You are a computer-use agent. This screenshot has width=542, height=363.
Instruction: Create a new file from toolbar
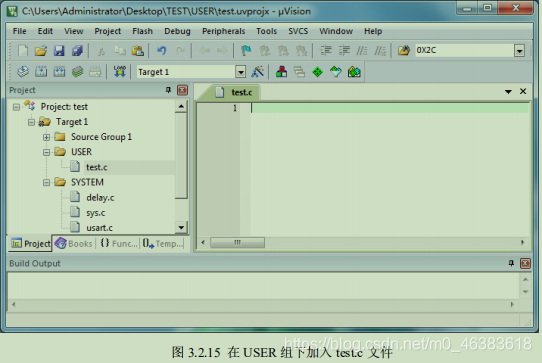(23, 50)
